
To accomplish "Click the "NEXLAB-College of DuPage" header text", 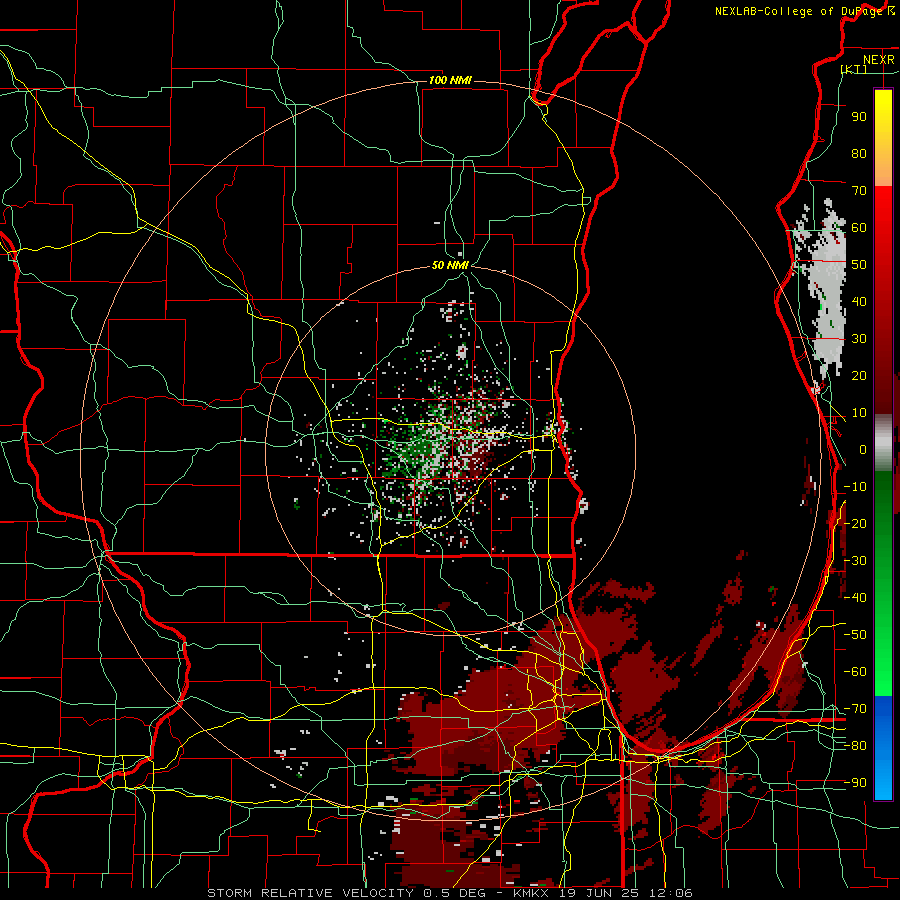I will 800,11.
